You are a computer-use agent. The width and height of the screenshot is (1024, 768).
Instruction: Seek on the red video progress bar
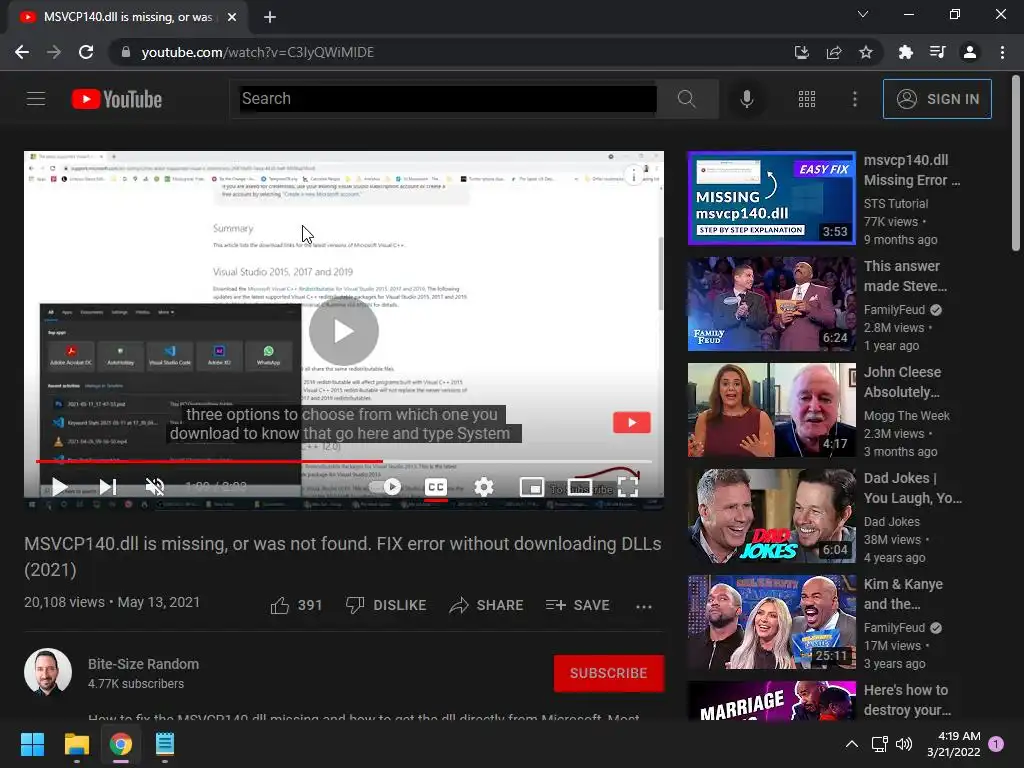point(344,461)
